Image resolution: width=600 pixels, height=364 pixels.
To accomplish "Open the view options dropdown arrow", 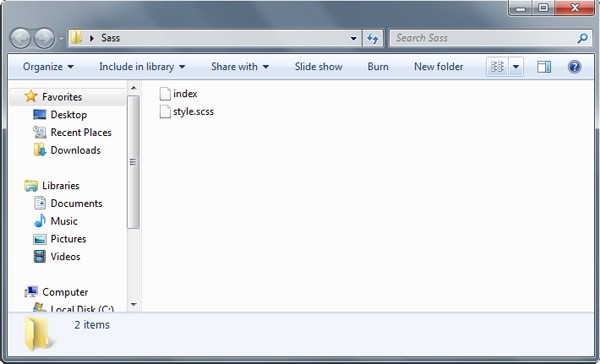I will [516, 67].
